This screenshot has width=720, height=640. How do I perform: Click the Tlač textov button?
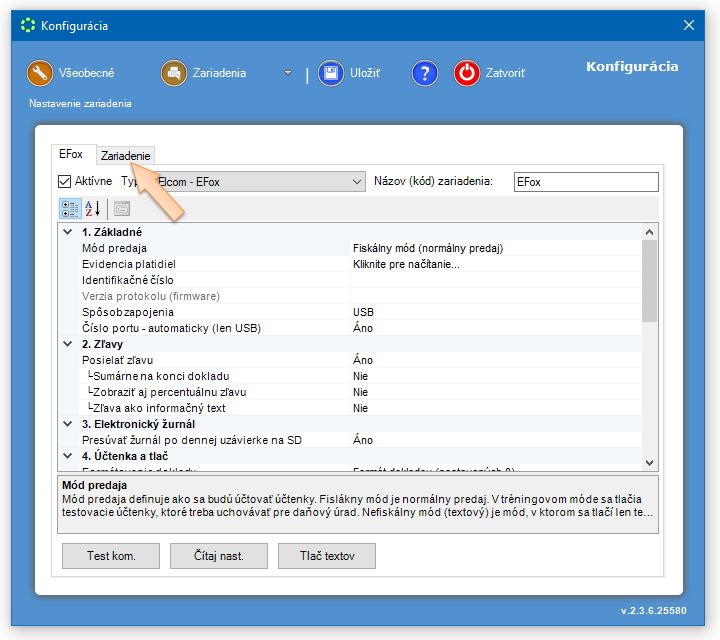(x=326, y=556)
